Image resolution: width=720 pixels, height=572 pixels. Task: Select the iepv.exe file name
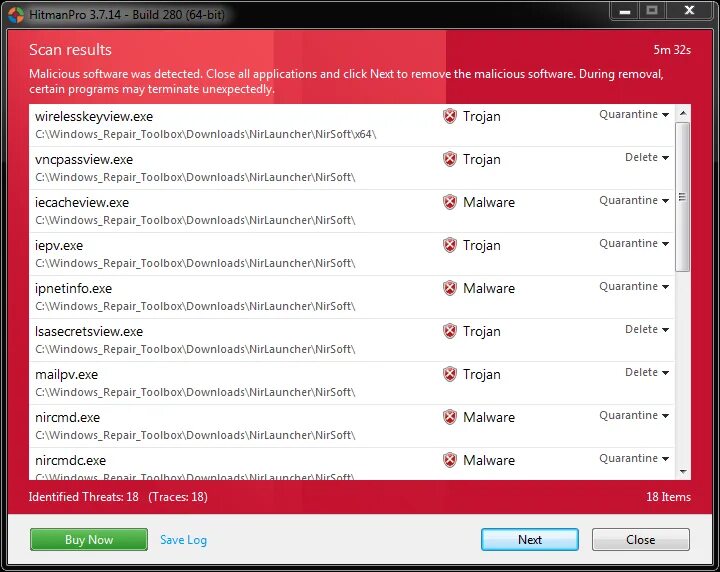point(59,246)
